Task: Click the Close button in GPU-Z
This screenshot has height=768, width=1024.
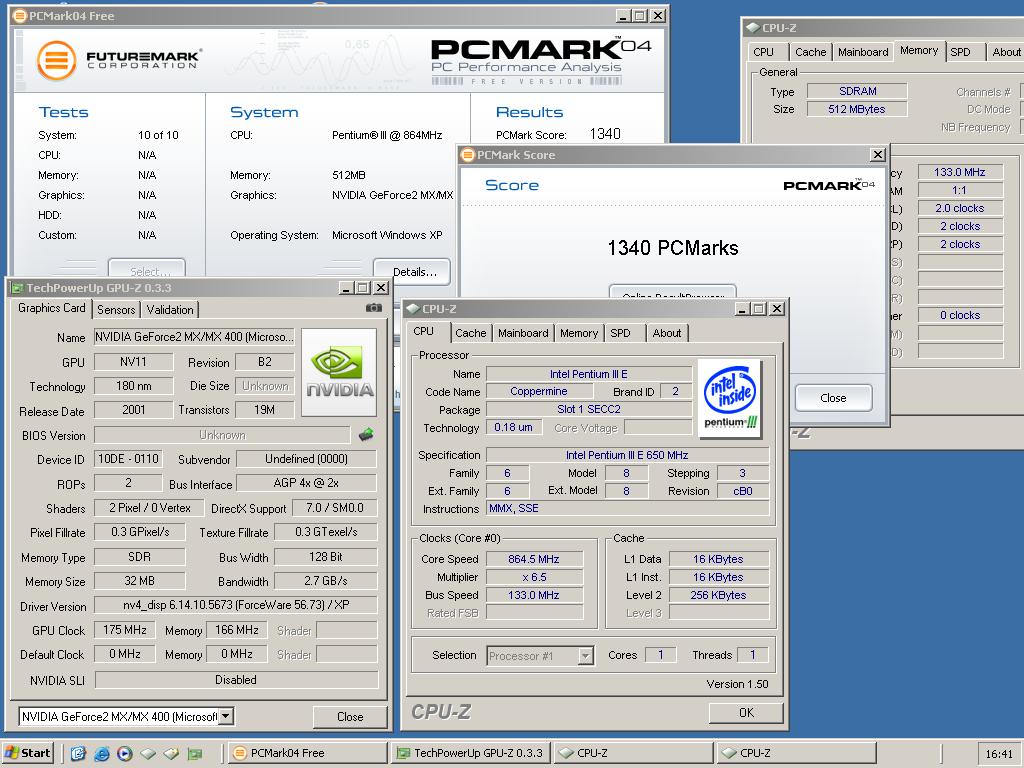Action: [350, 716]
